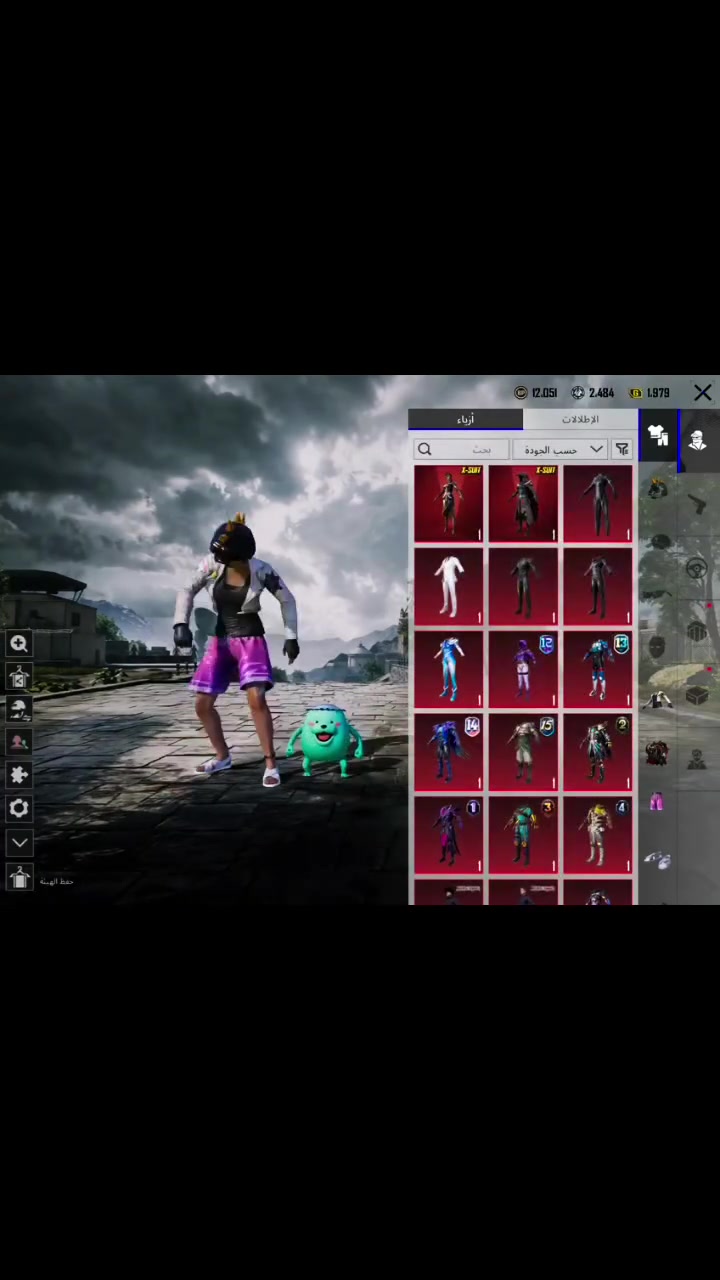This screenshot has width=720, height=1280.
Task: Select the outfit with badge 15
Action: pos(523,752)
